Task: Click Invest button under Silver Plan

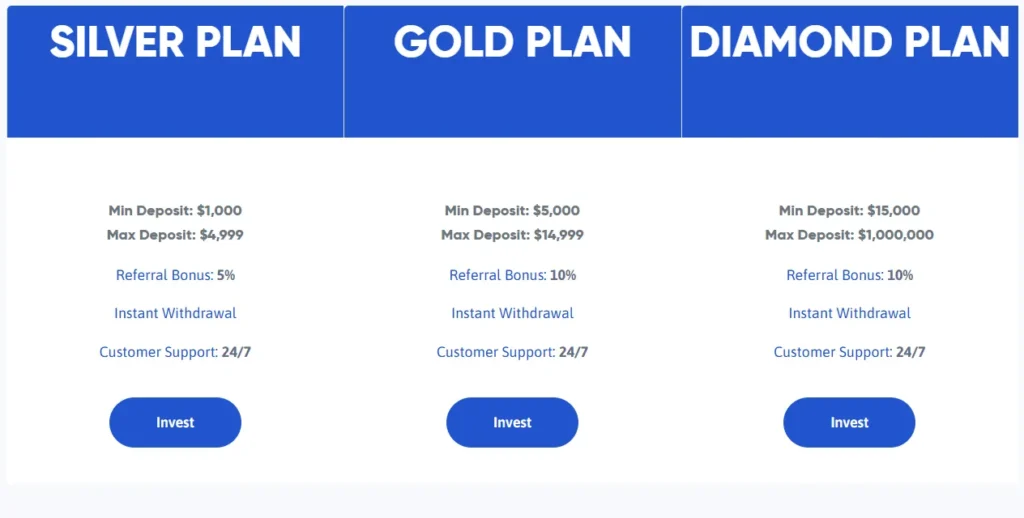Action: click(x=175, y=422)
